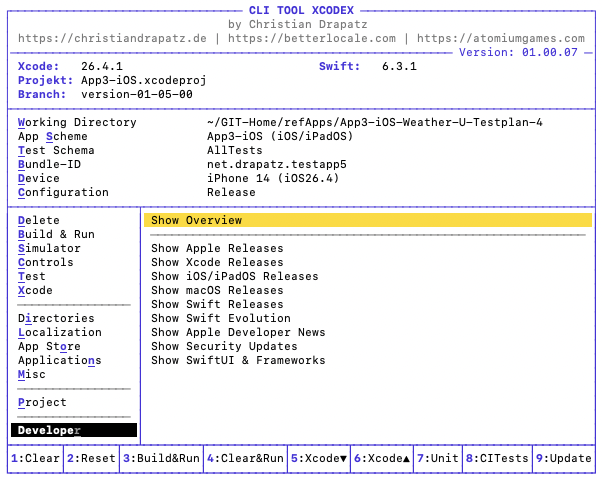Click the by Christian Drapatz author line
The width and height of the screenshot is (602, 479).
[298, 24]
